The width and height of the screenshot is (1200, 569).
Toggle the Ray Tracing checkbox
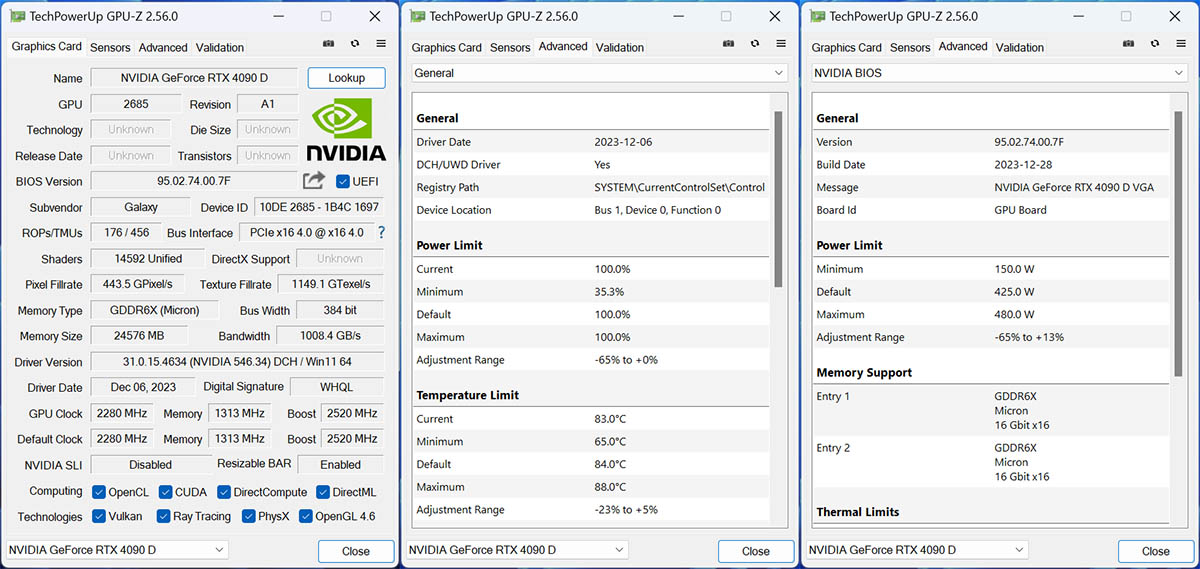pos(163,517)
